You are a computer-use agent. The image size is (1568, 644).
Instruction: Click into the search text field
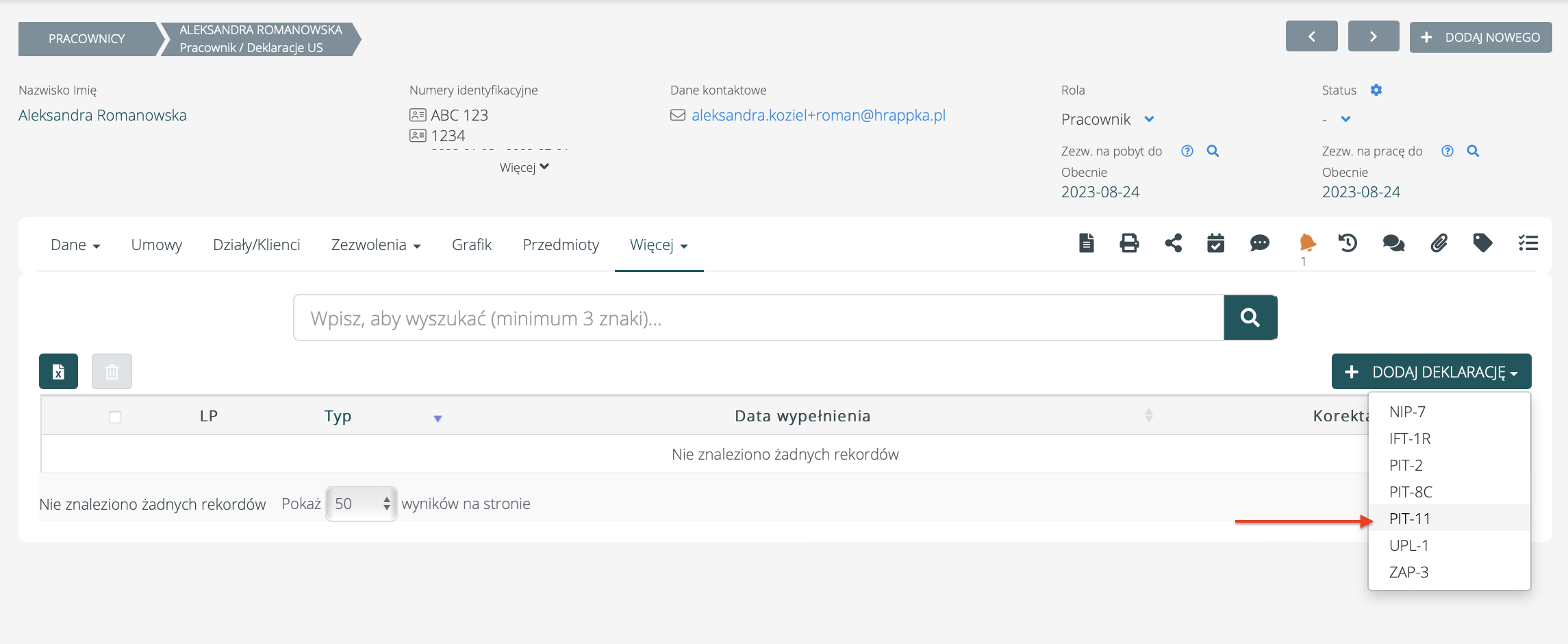click(758, 318)
